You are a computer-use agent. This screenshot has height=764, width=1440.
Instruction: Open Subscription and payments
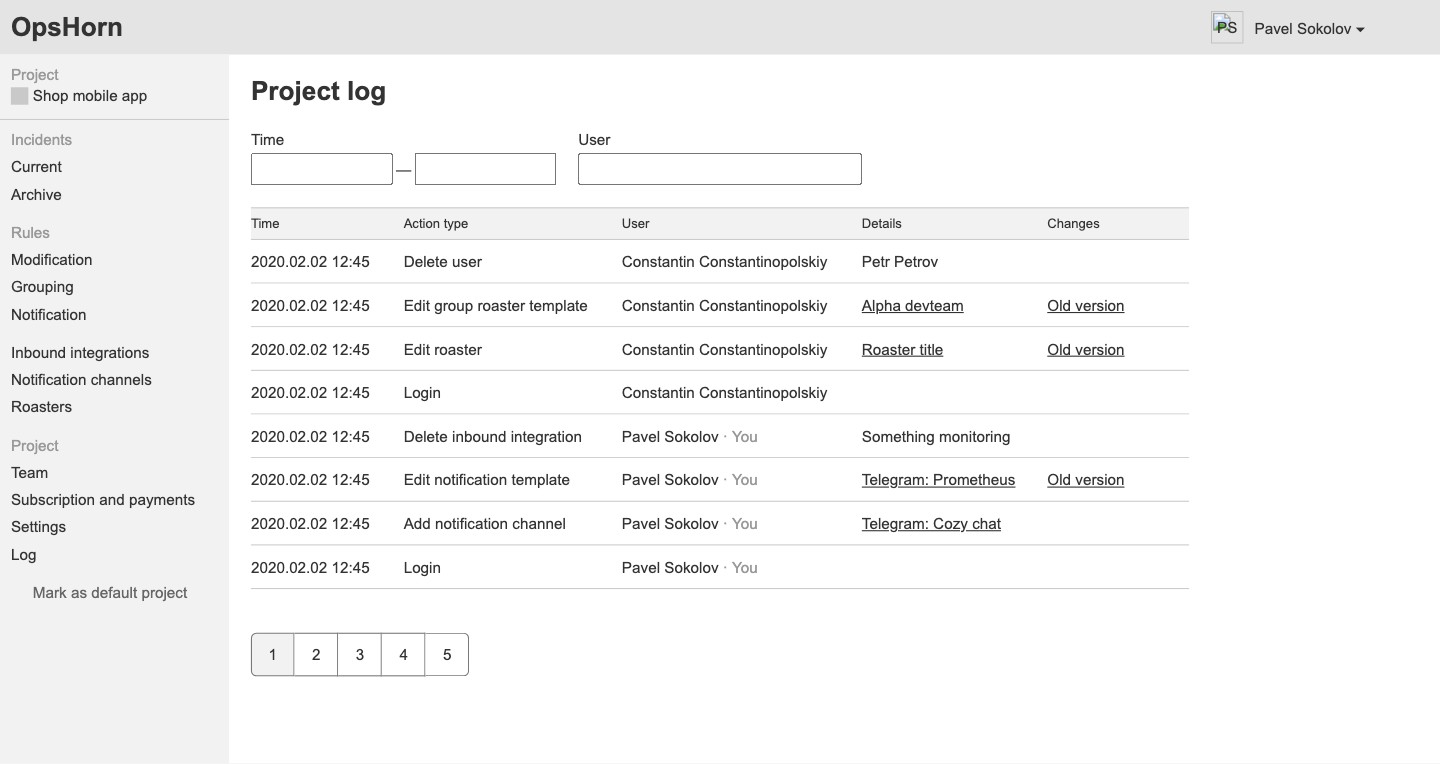(x=103, y=500)
